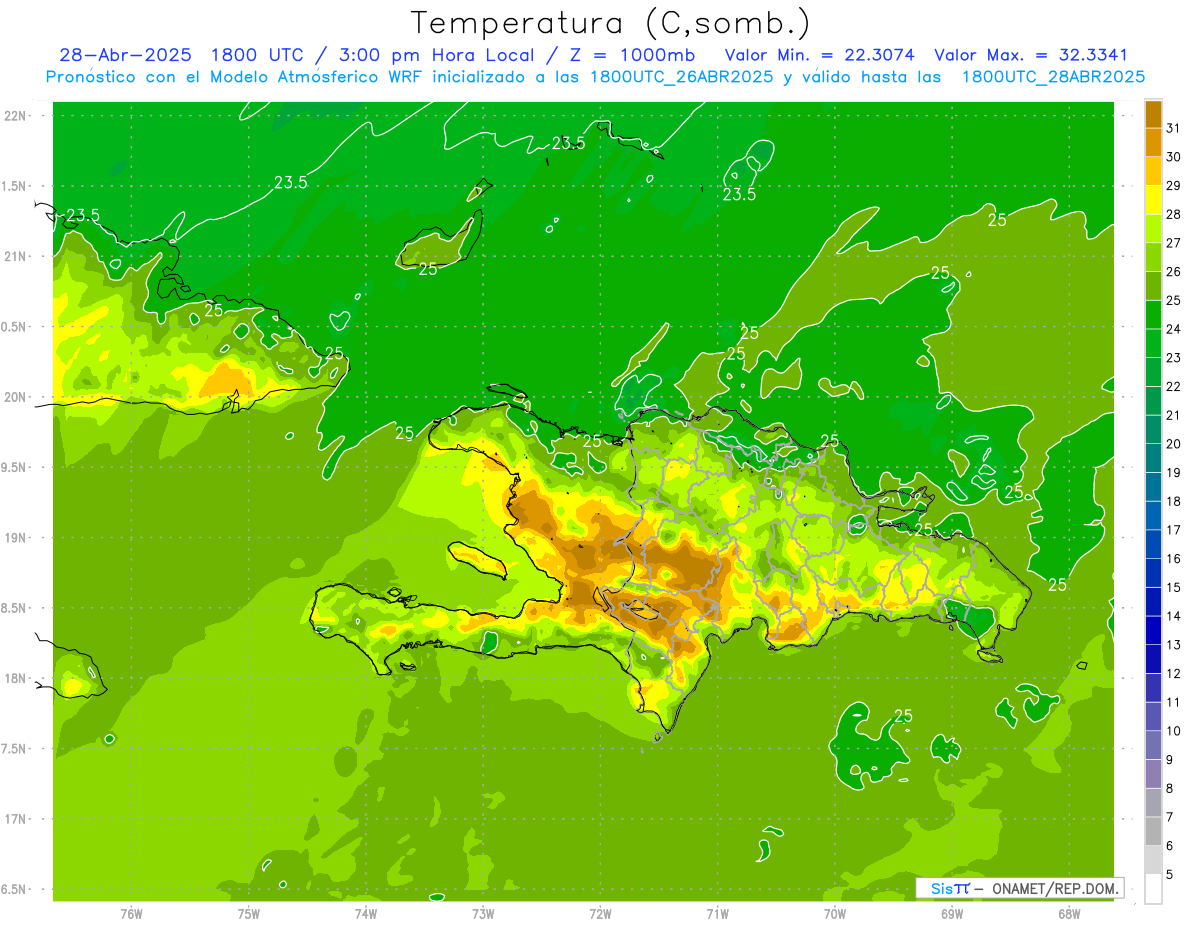
Task: Click the '19N' latitude axis label
Action: pos(16,537)
